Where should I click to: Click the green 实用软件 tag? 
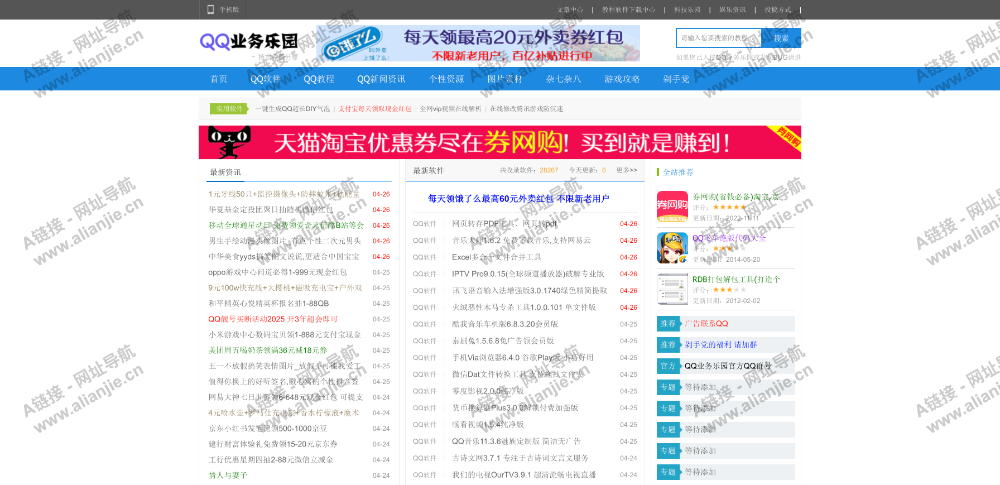(228, 108)
